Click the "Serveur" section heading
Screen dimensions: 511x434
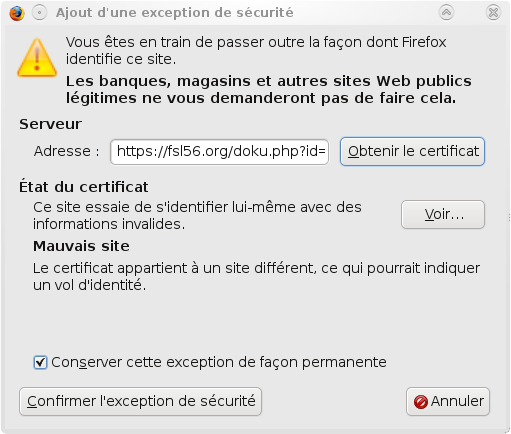click(x=50, y=124)
